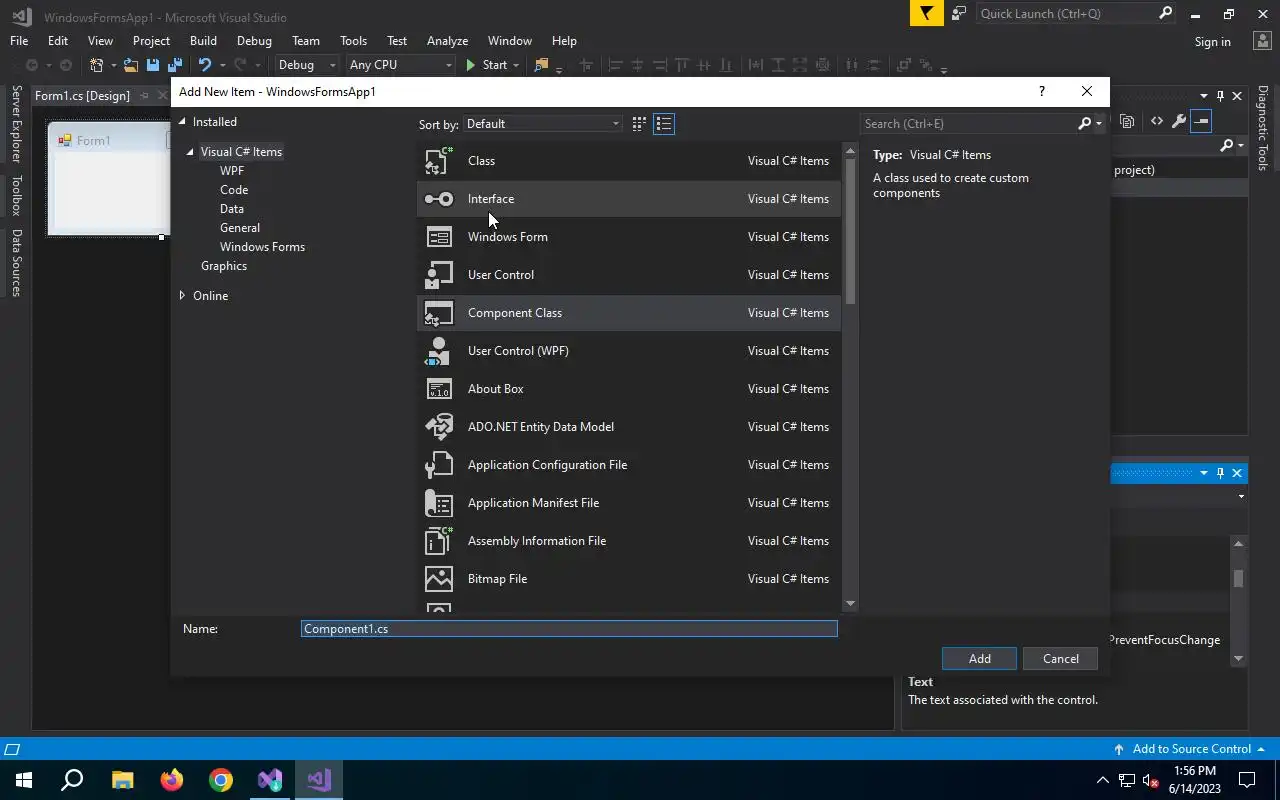The height and width of the screenshot is (800, 1280).
Task: Pick the ADO.NET Entity Data Model icon
Action: click(439, 427)
